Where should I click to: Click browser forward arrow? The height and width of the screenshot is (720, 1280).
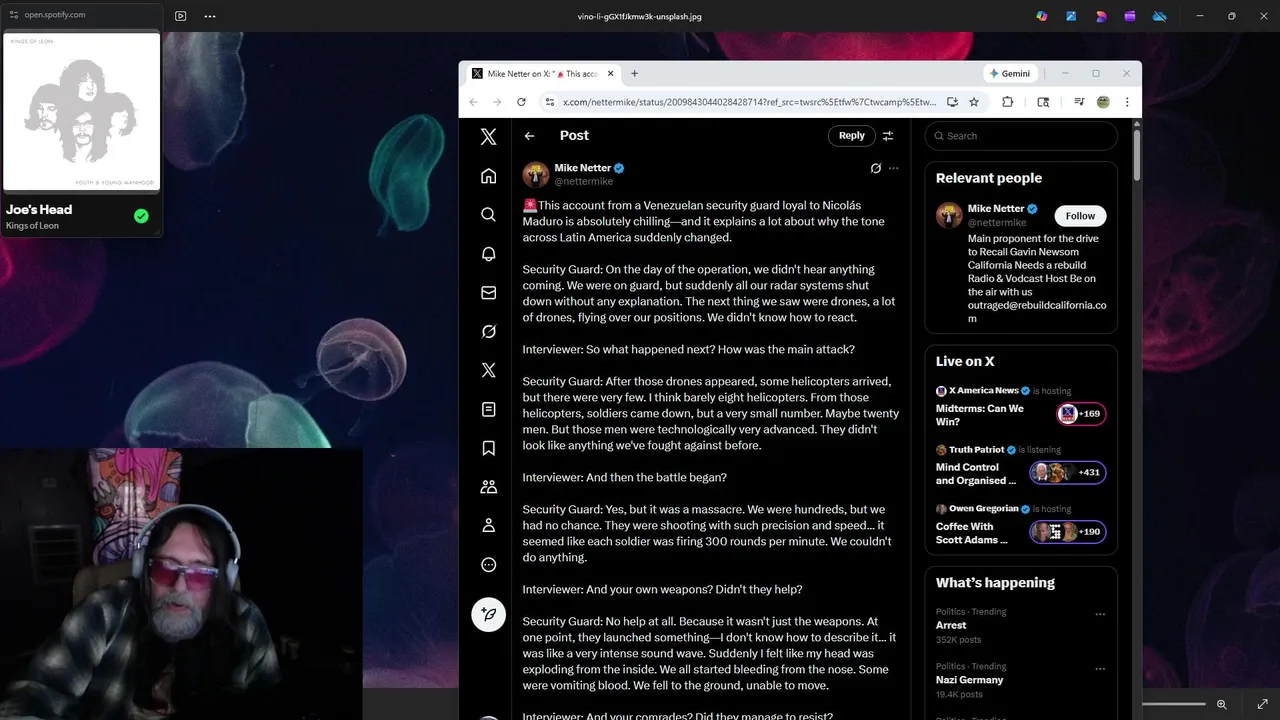point(497,102)
